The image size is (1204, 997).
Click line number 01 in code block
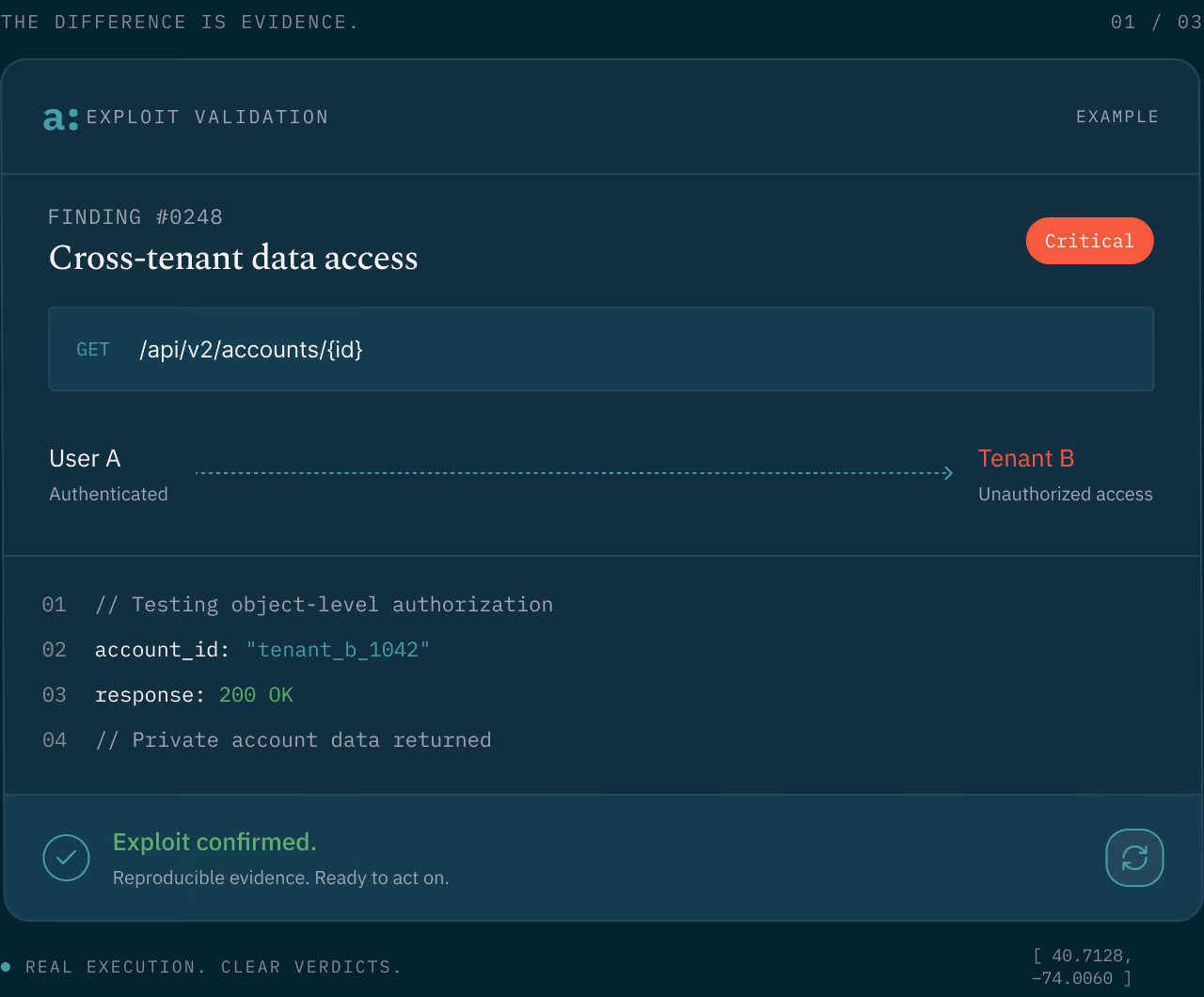(x=55, y=605)
